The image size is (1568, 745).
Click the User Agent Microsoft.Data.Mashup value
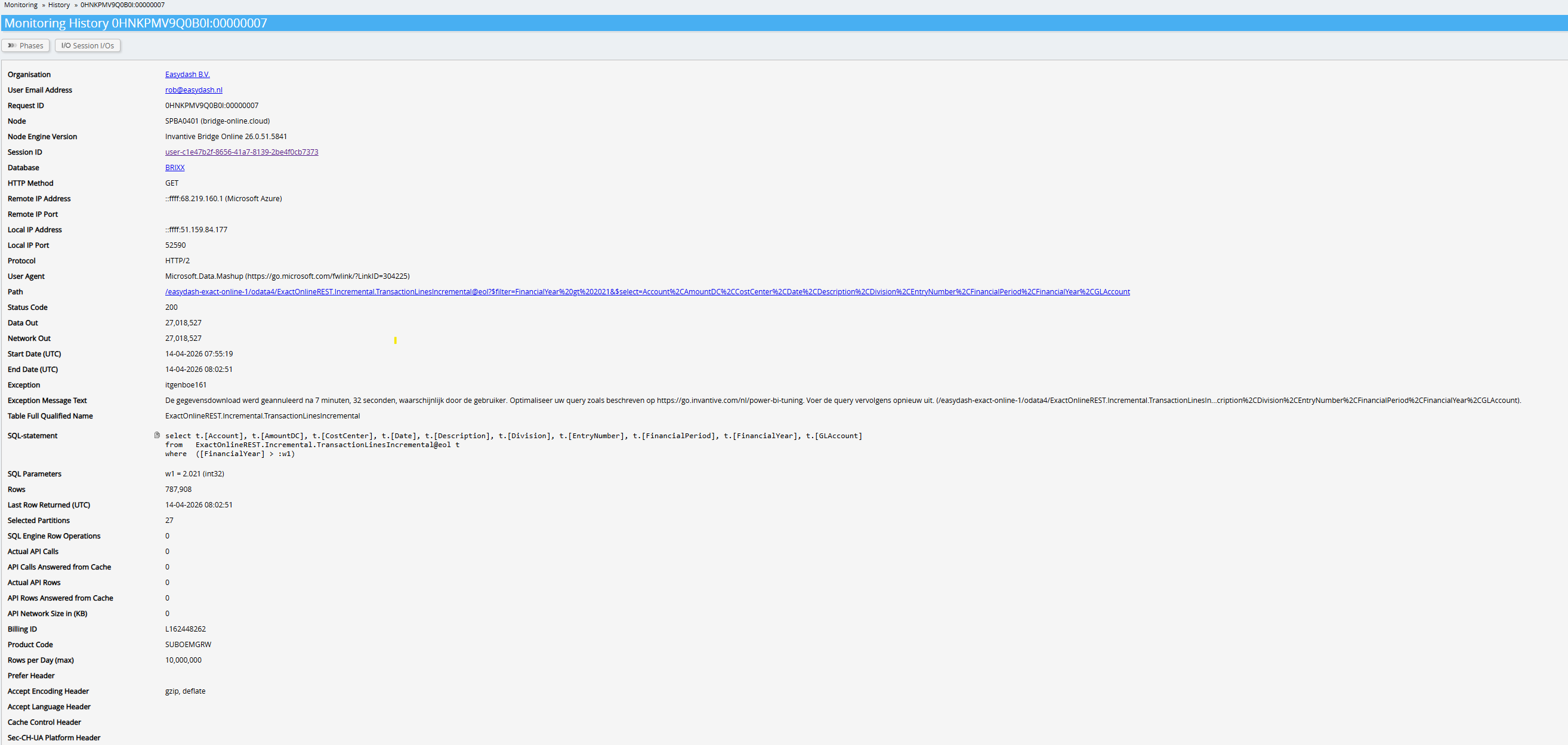pos(287,276)
